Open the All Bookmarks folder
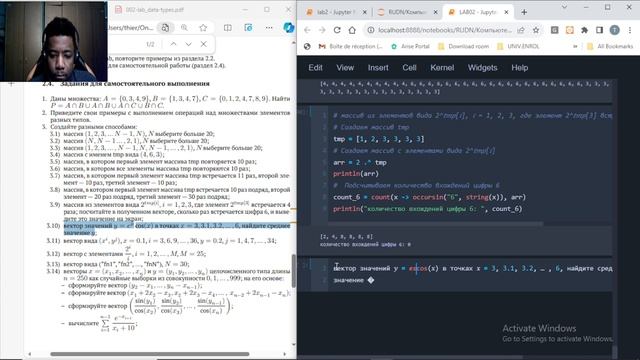Screen dimensions: 640x360 [610, 47]
